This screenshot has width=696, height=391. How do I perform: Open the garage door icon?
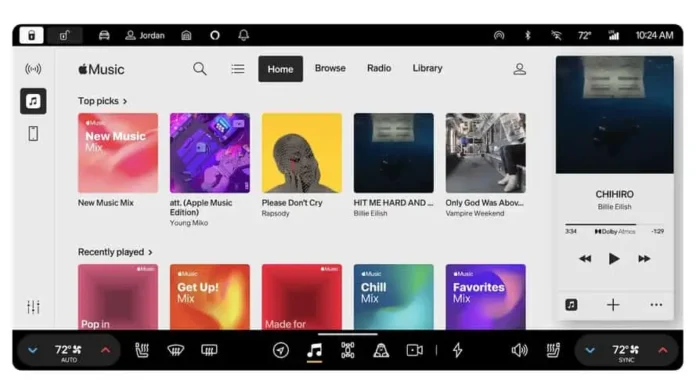point(186,36)
